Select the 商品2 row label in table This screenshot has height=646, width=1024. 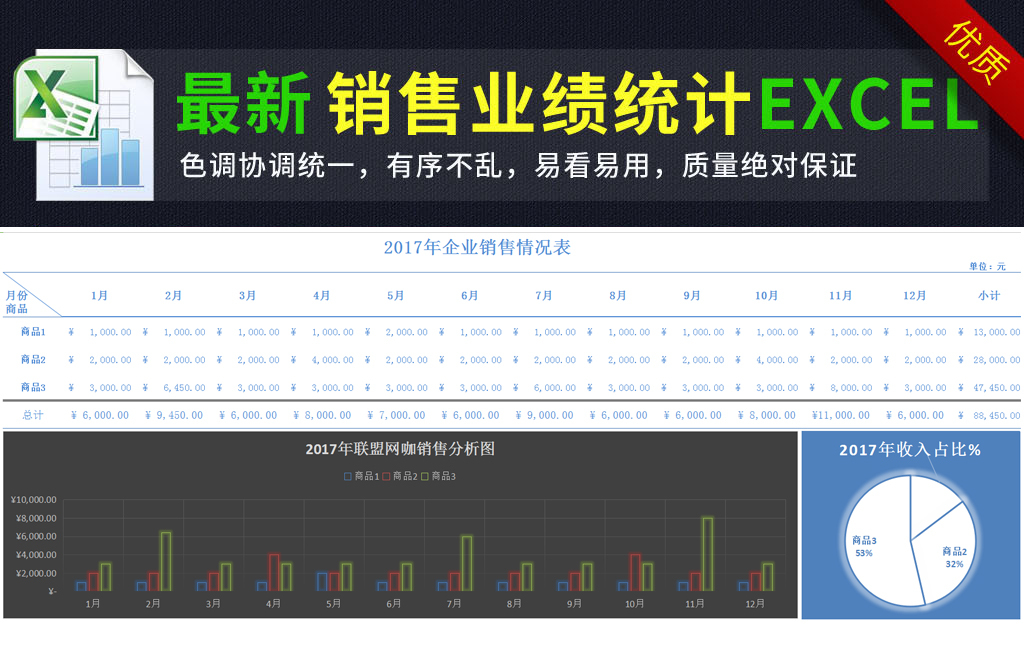click(33, 360)
